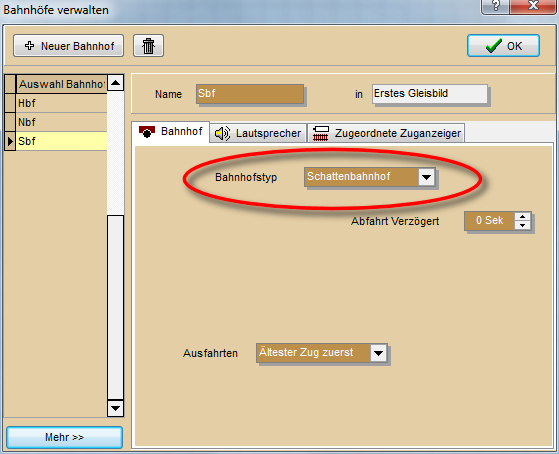Viewport: 559px width, 454px height.
Task: Click the row pointer arrow beside Sbf
Action: point(10,141)
